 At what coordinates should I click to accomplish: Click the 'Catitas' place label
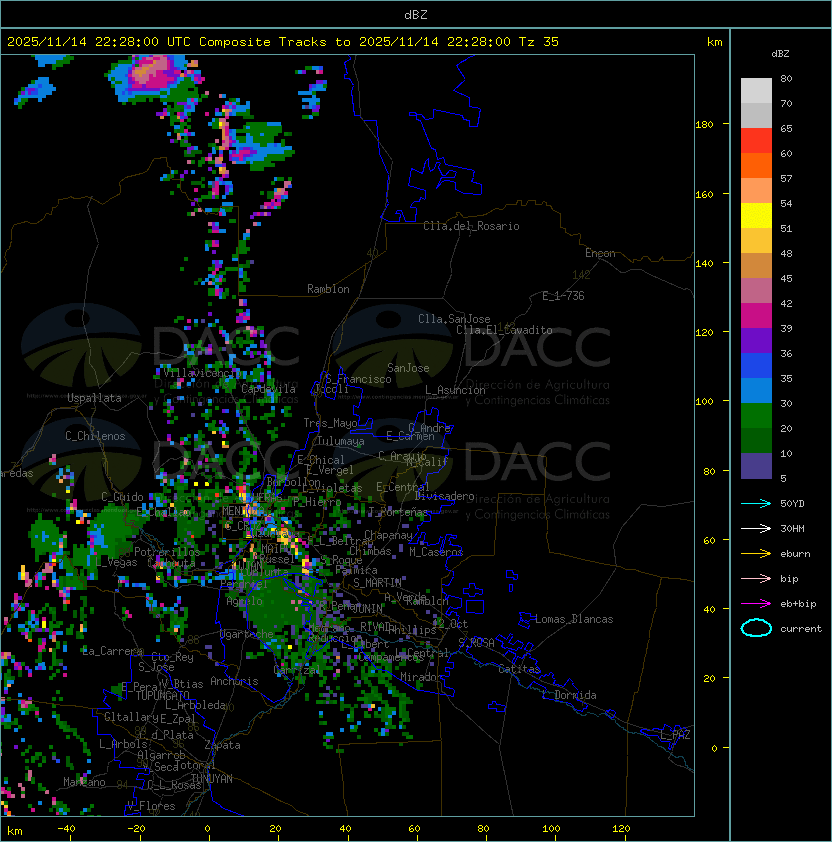click(519, 669)
